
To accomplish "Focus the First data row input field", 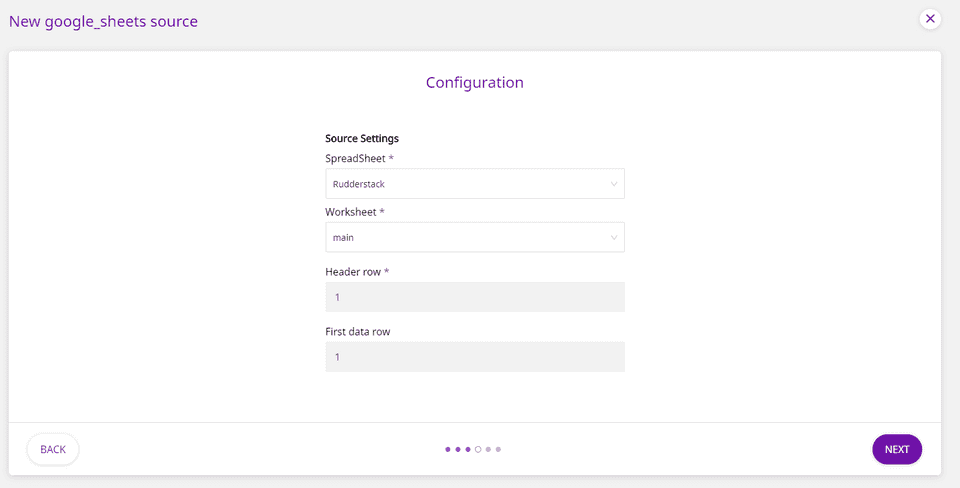I will point(474,357).
